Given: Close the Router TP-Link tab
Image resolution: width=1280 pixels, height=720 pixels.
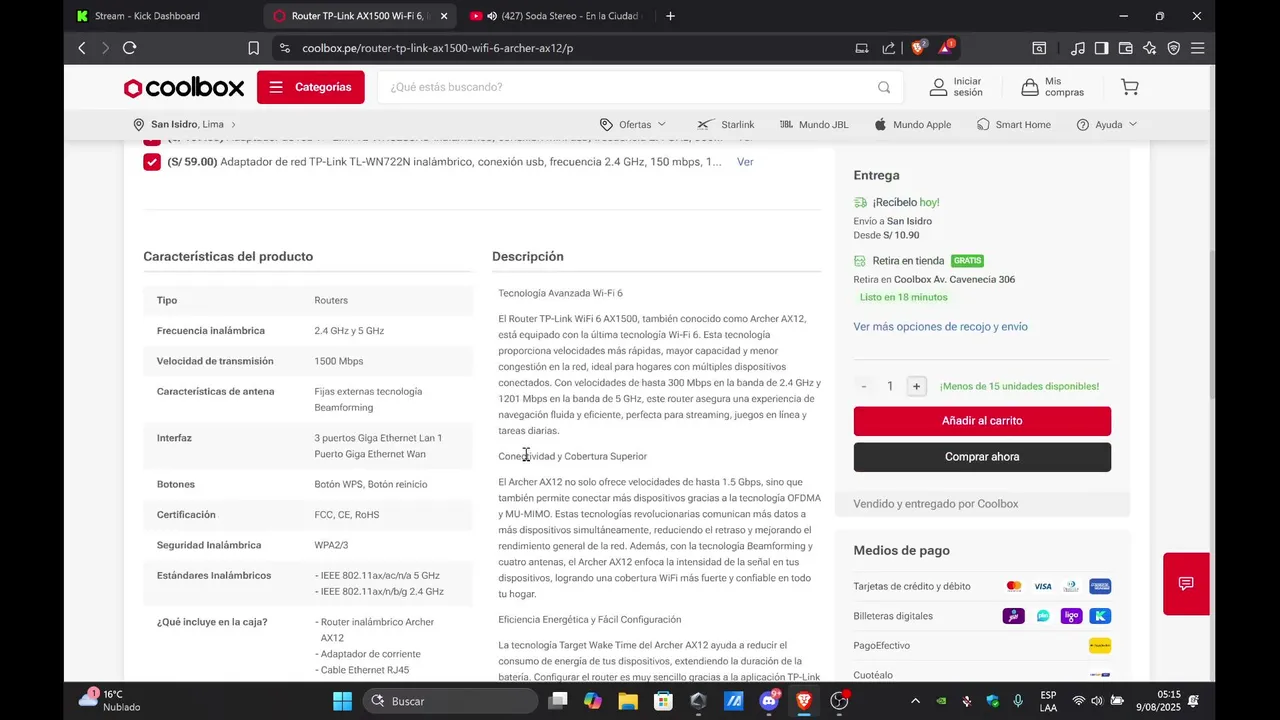Looking at the screenshot, I should pyautogui.click(x=444, y=16).
